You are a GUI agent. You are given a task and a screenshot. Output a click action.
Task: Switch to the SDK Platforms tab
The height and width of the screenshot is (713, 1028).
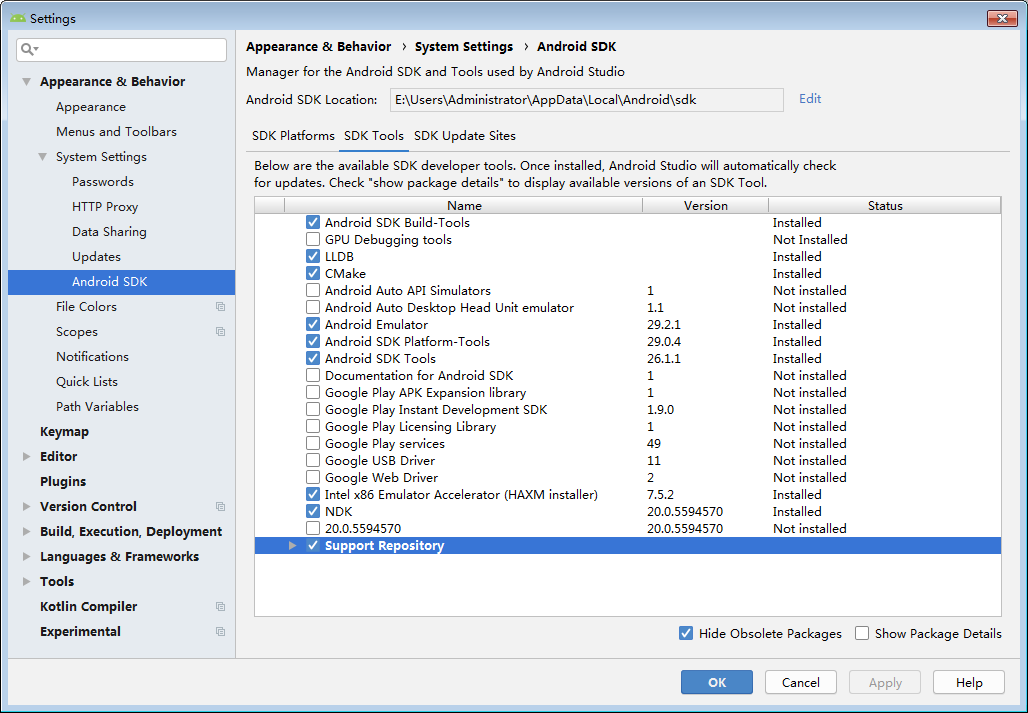(x=293, y=136)
